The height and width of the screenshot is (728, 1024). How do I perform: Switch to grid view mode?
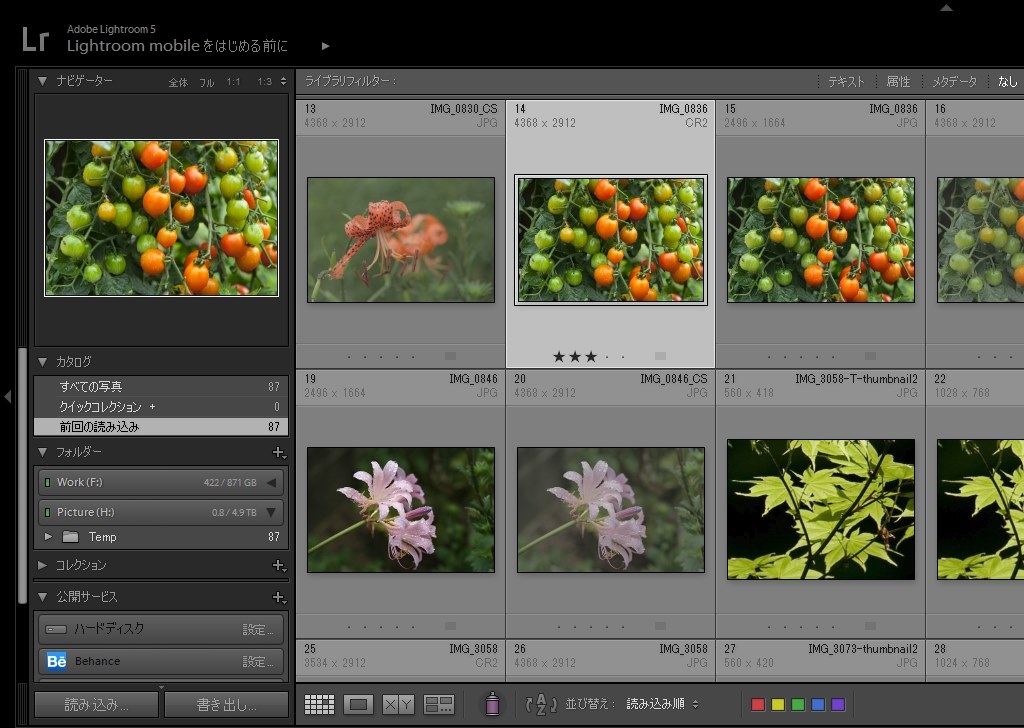[x=319, y=704]
